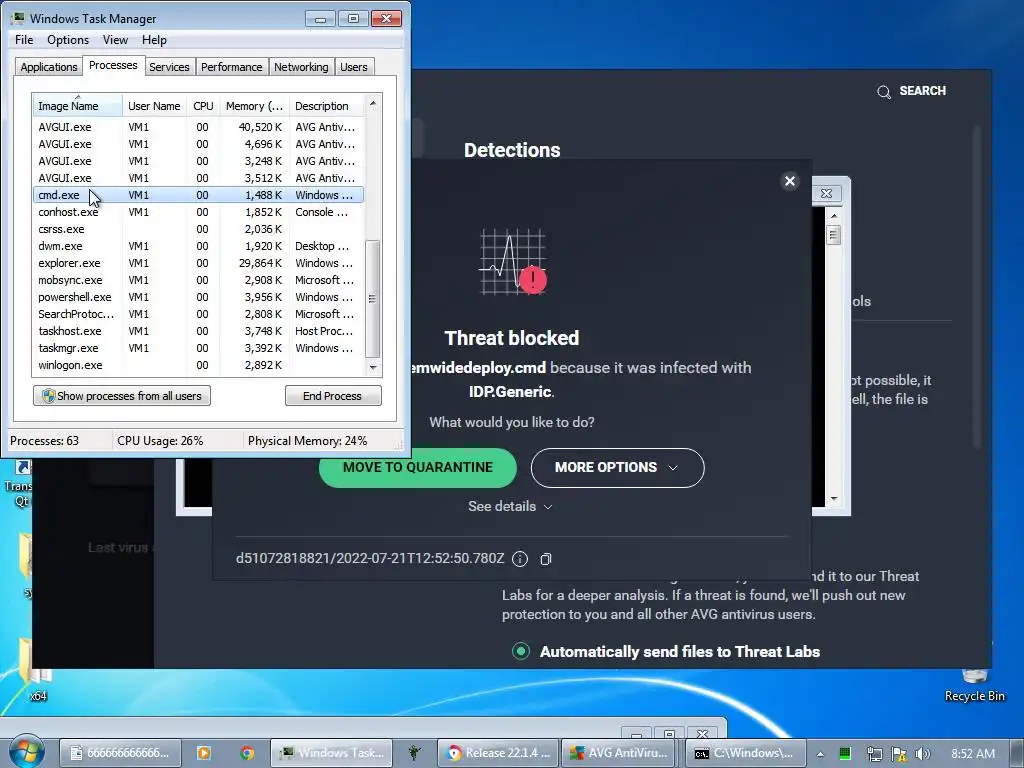Select the mobsync.exe process row
The height and width of the screenshot is (768, 1024).
[x=198, y=280]
